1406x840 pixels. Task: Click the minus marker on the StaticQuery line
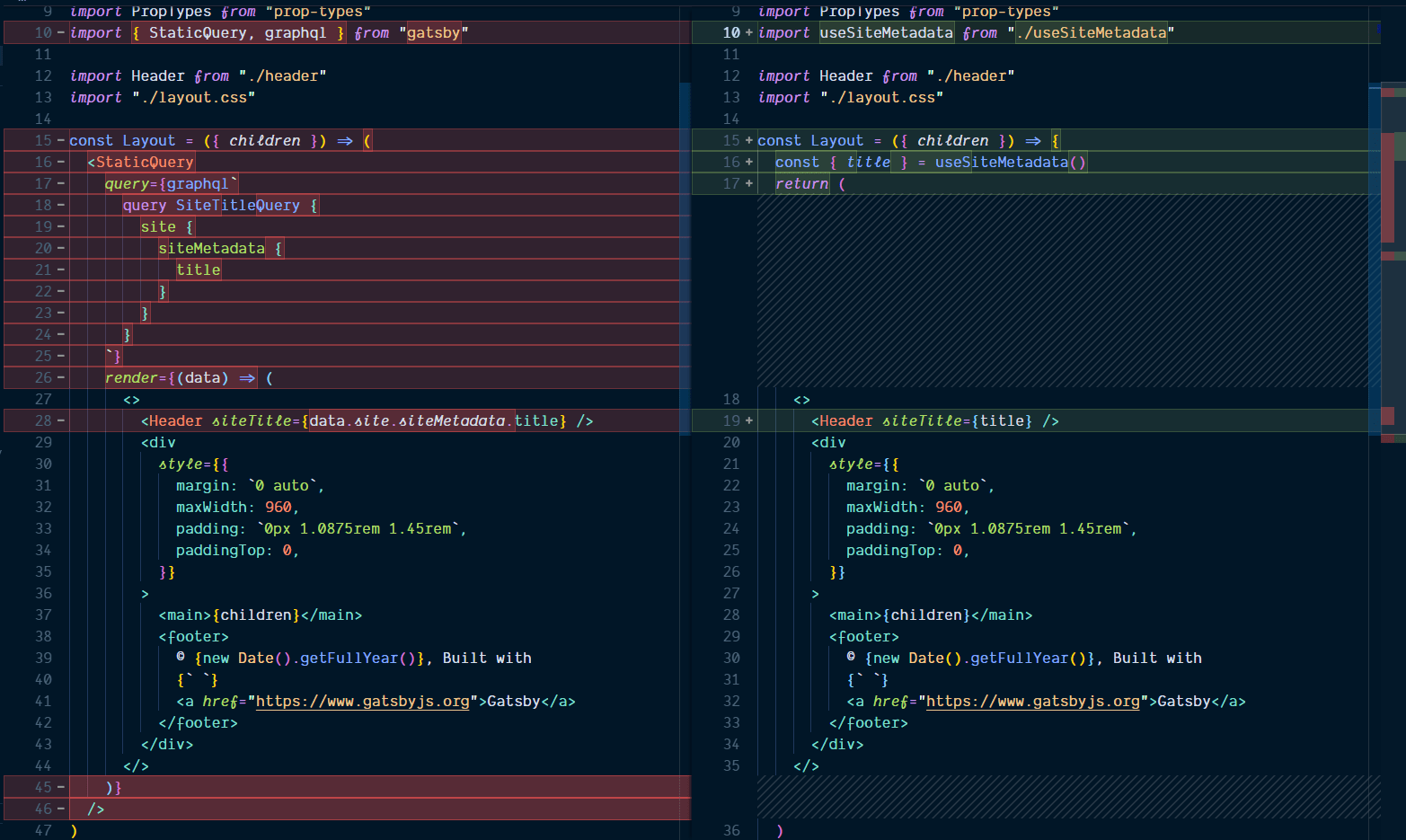pyautogui.click(x=58, y=162)
